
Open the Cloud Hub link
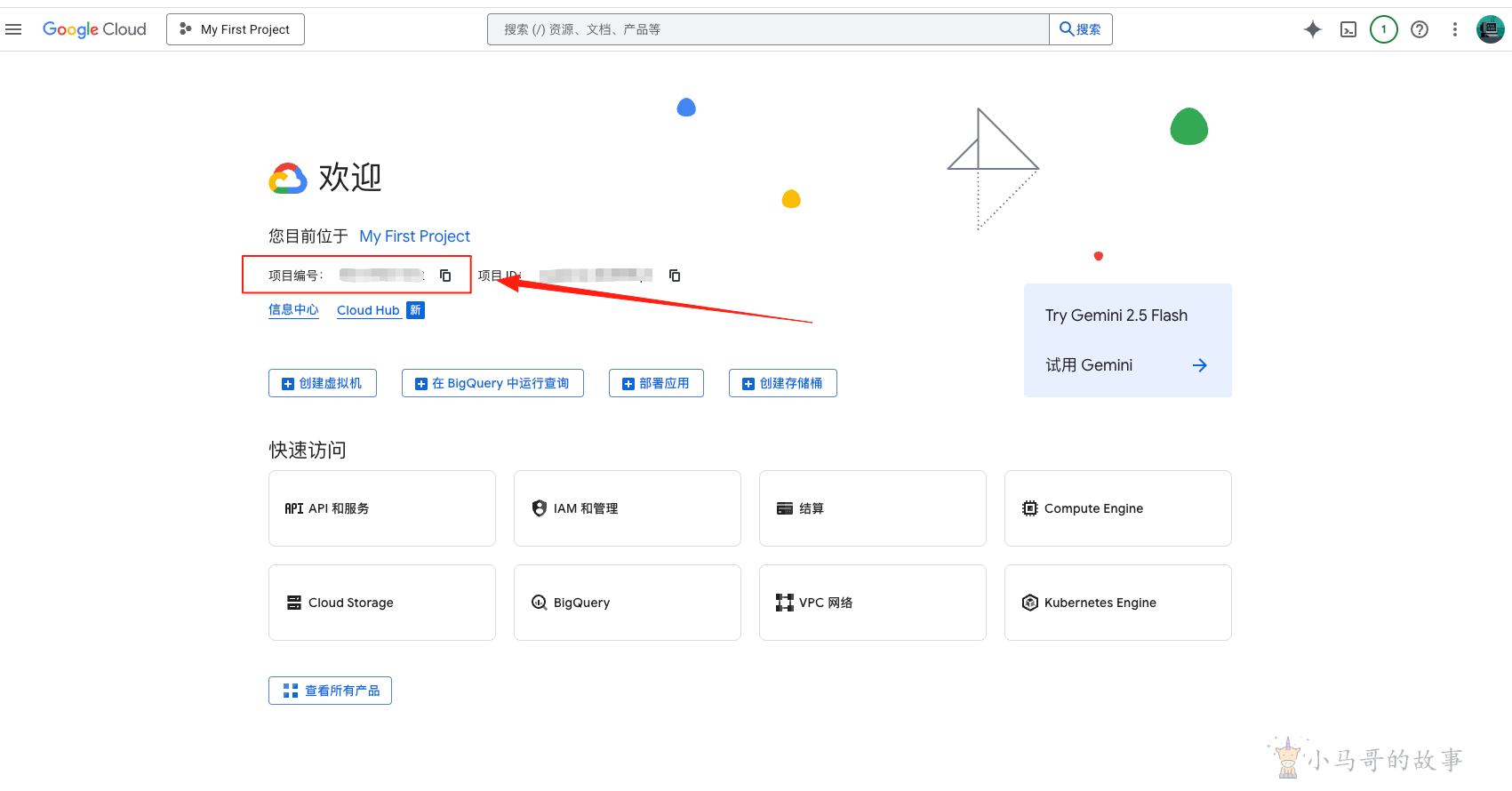(368, 310)
